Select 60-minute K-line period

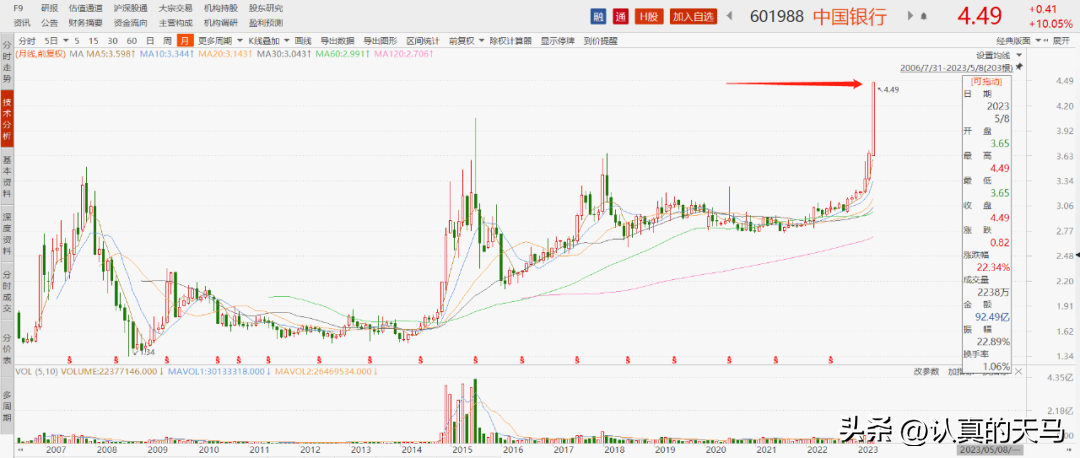[132, 41]
